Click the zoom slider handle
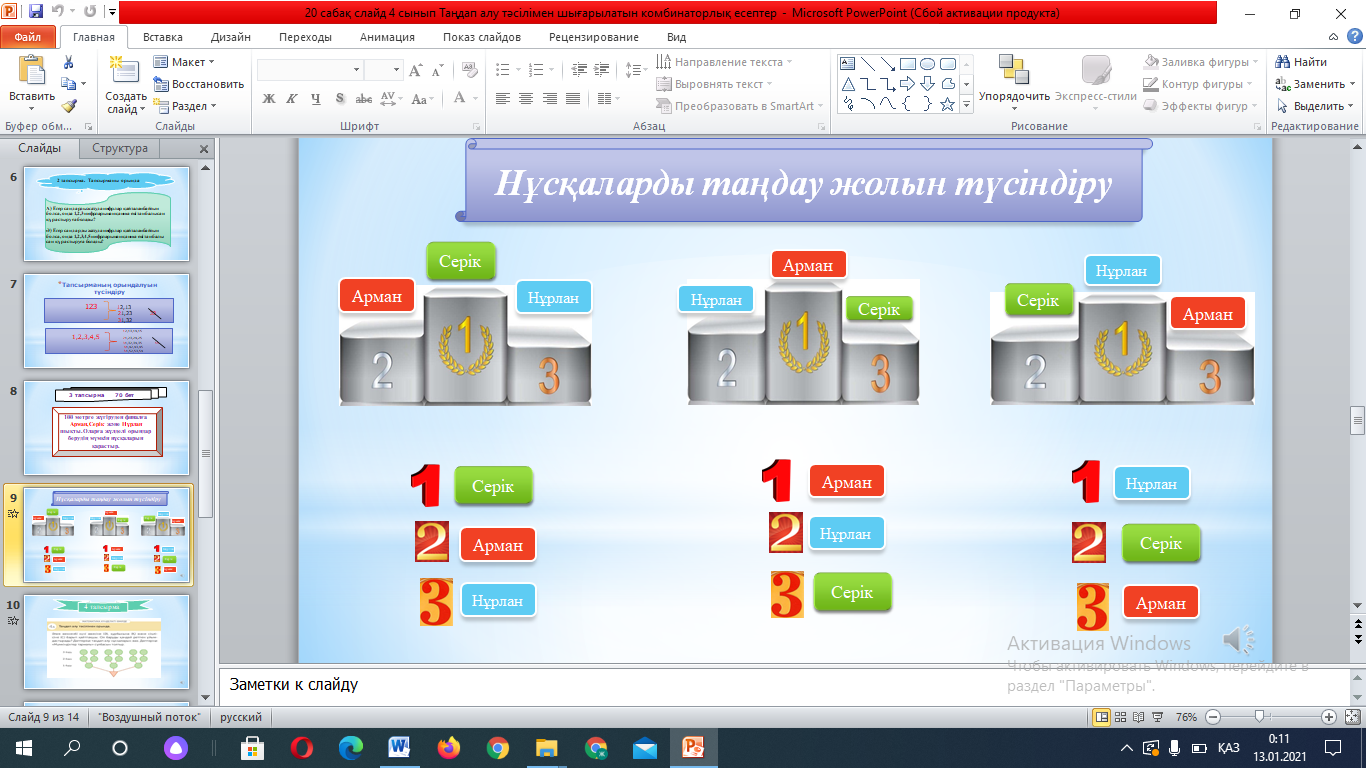The image size is (1366, 768). click(x=1259, y=717)
